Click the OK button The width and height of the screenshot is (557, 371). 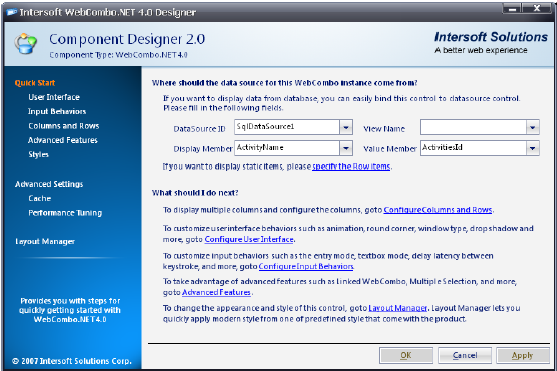(406, 355)
